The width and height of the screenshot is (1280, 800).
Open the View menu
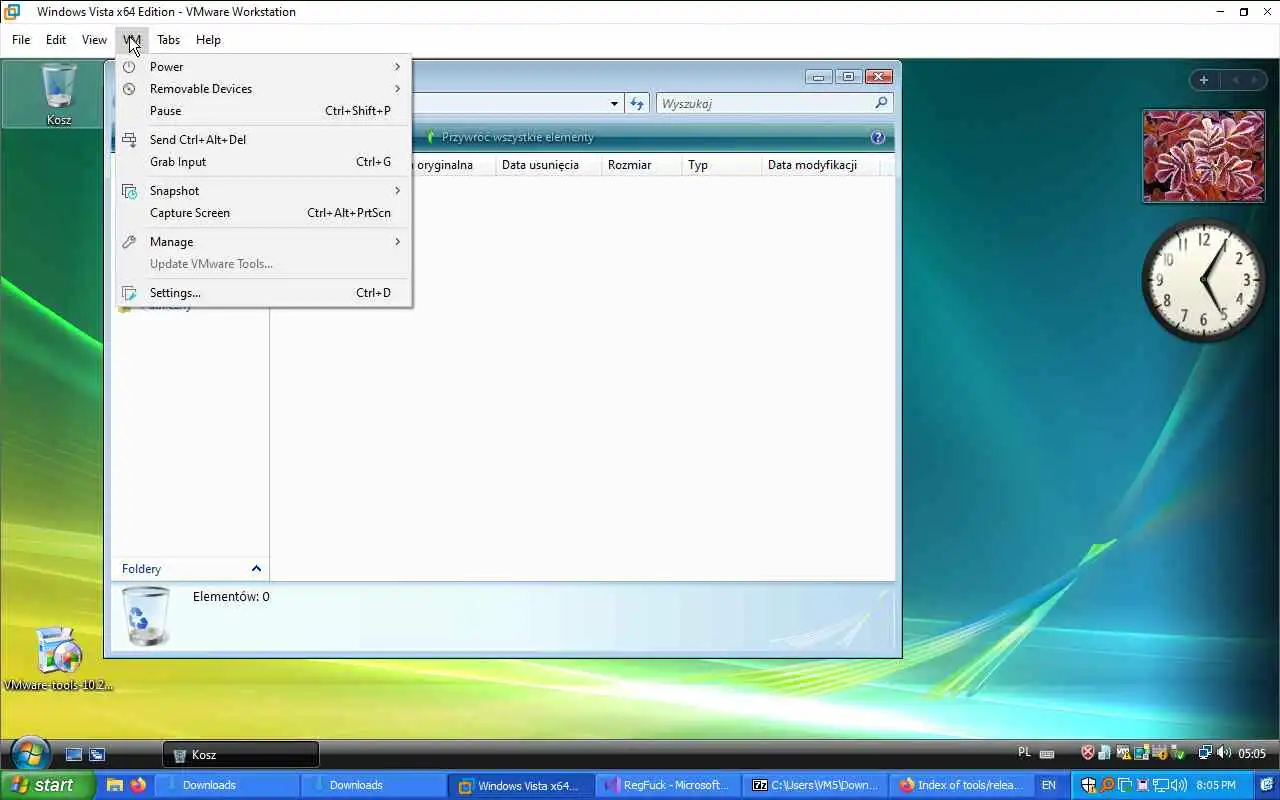pos(94,40)
